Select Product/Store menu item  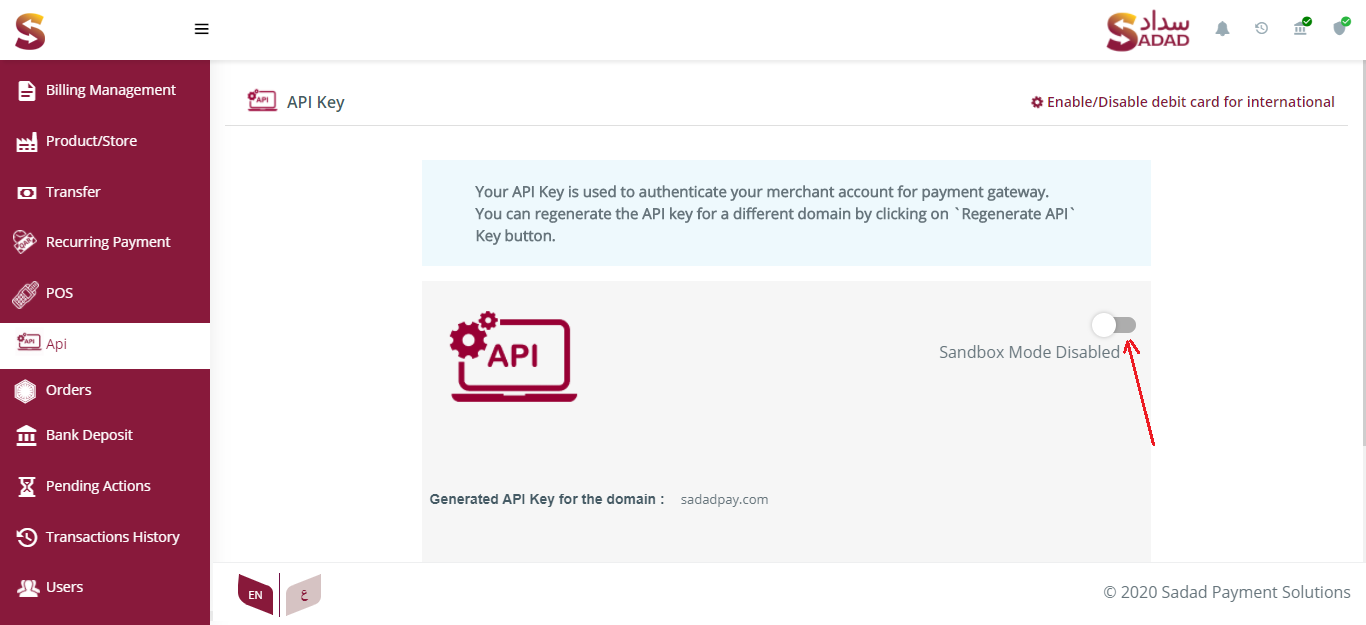91,141
